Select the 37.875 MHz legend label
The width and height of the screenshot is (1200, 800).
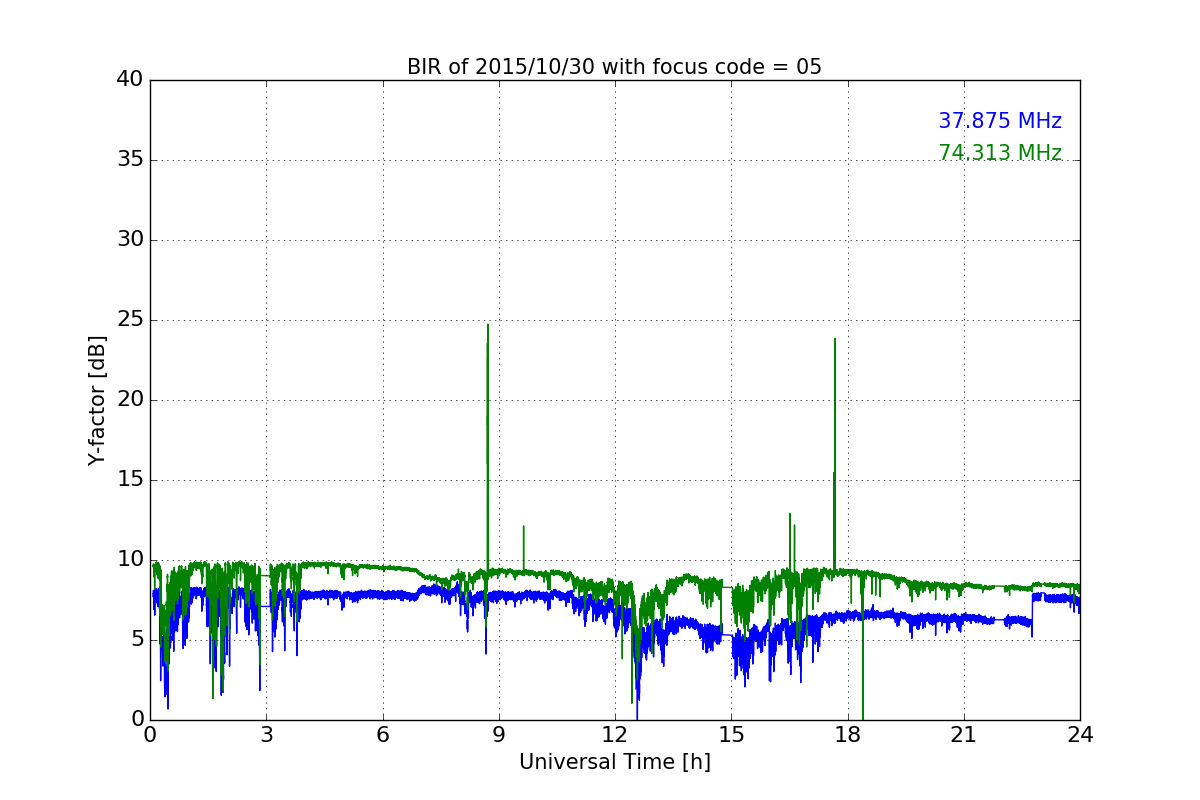tap(1000, 121)
